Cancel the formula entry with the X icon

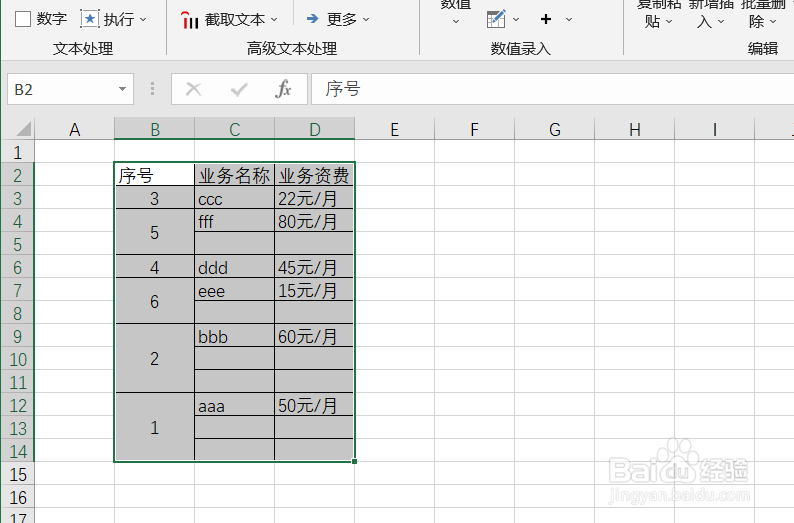click(193, 89)
